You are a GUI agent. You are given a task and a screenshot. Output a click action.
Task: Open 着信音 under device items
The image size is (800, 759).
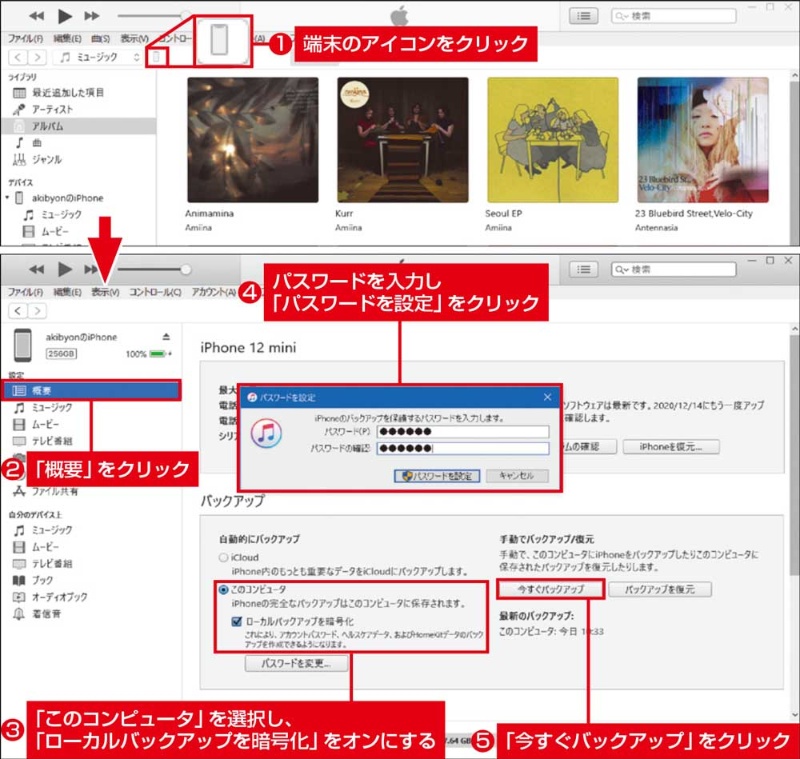[x=46, y=613]
